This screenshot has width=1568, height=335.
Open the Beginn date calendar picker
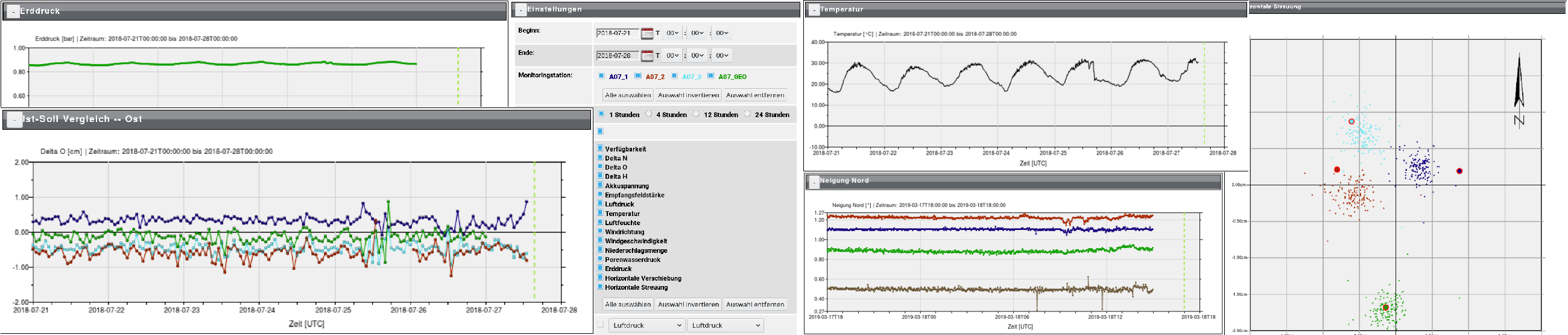(x=647, y=34)
